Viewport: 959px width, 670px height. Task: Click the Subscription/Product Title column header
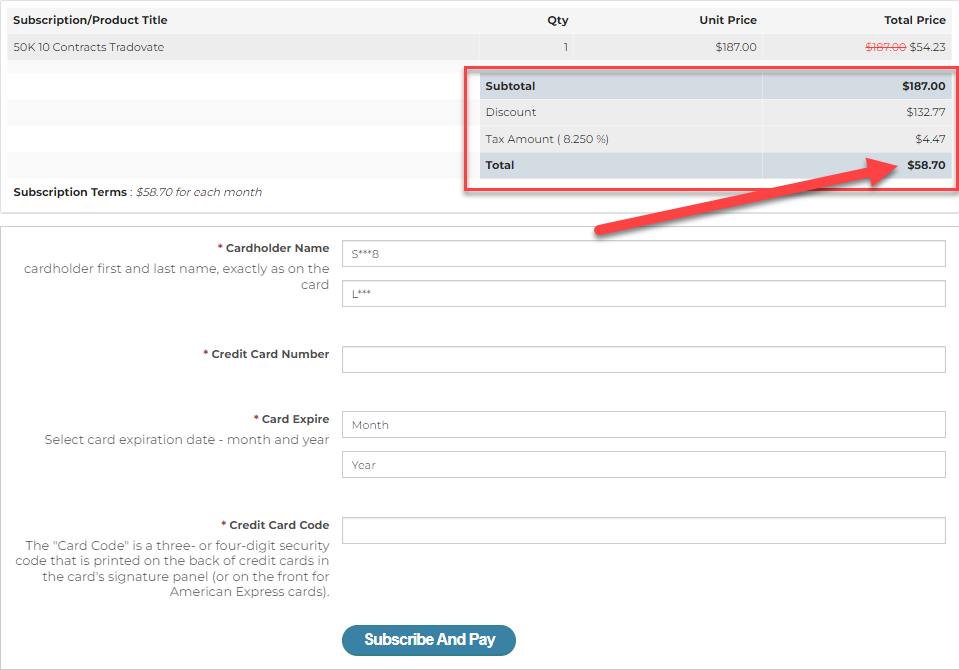pyautogui.click(x=90, y=20)
